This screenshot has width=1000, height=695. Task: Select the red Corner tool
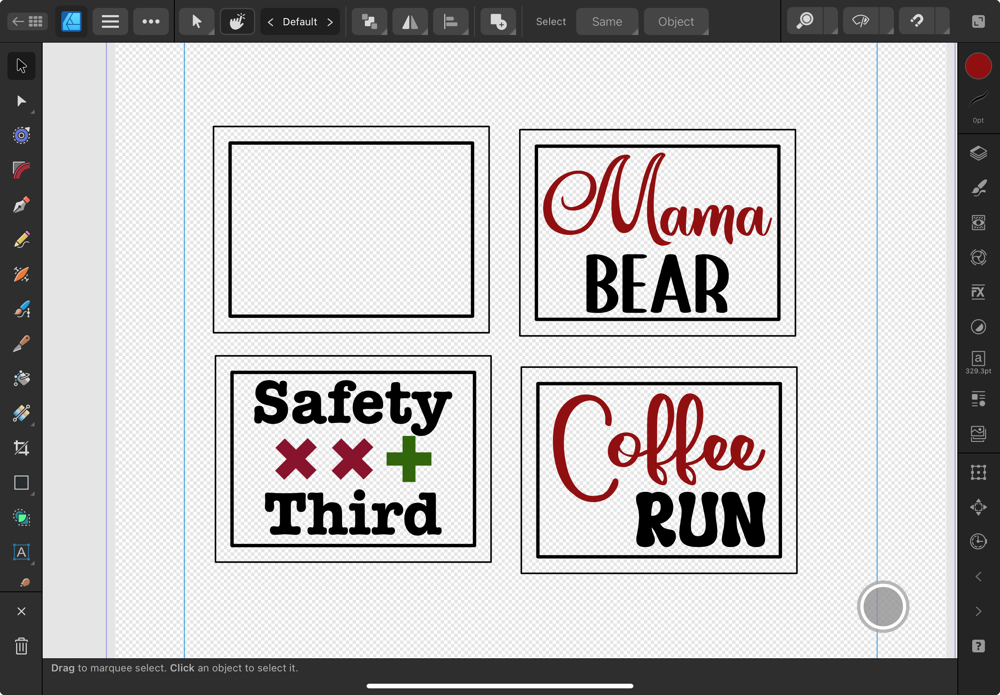tap(21, 170)
